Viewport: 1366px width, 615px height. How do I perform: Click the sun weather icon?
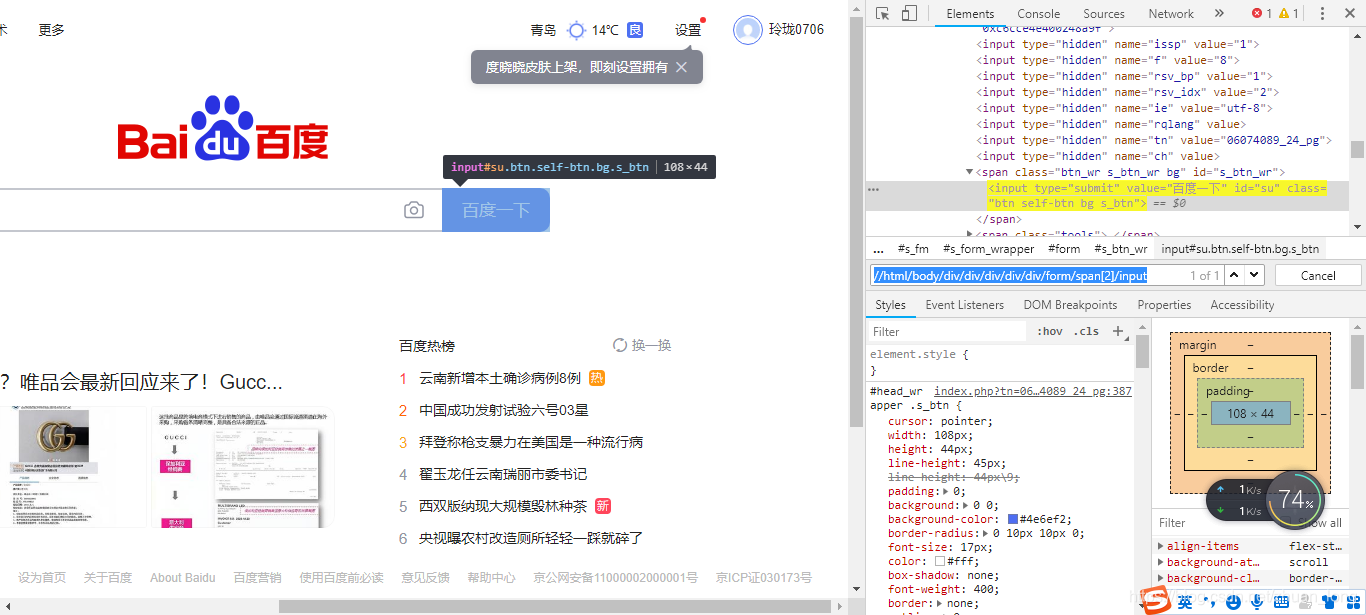[576, 30]
